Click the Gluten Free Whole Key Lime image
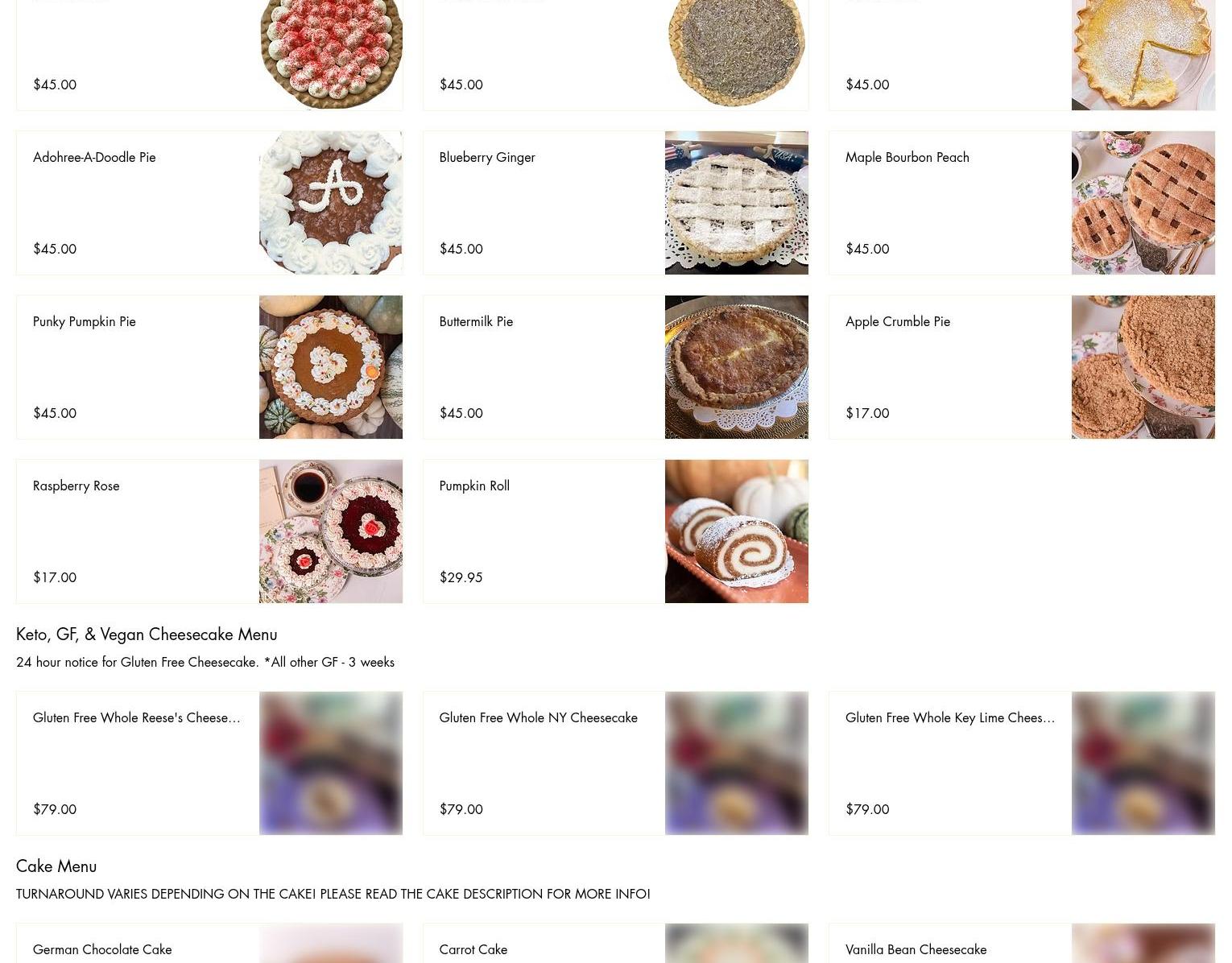 pos(1143,763)
